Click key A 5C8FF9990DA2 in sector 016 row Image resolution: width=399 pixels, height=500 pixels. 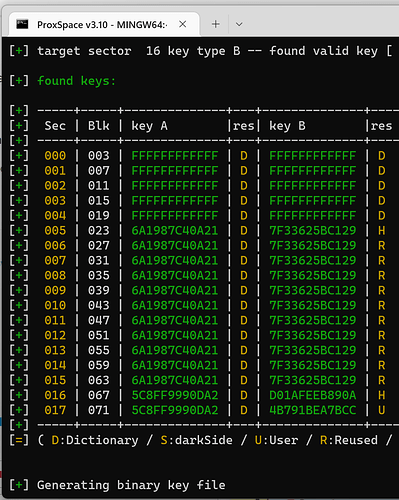point(175,395)
